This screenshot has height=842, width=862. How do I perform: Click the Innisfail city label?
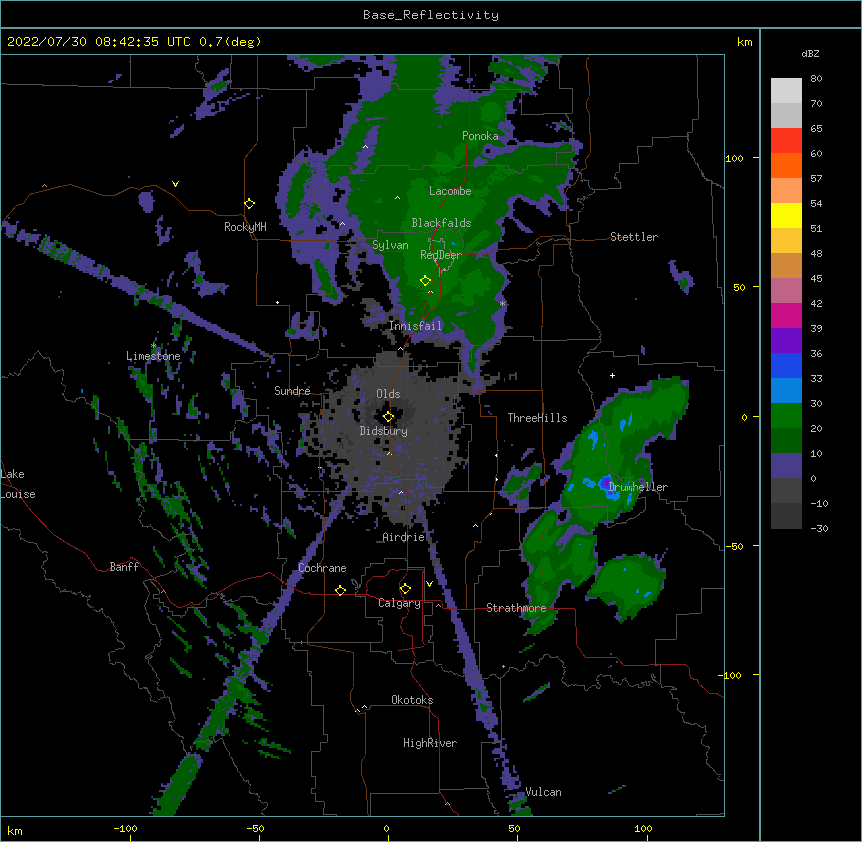pos(416,326)
